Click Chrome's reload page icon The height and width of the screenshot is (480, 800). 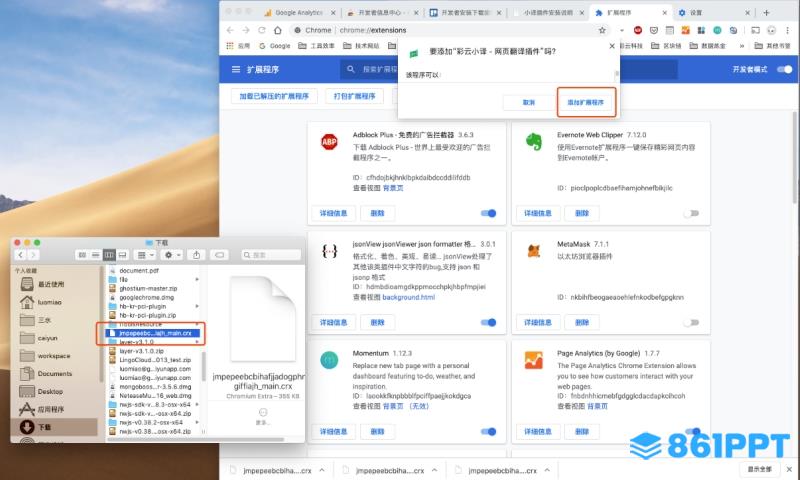(x=262, y=30)
